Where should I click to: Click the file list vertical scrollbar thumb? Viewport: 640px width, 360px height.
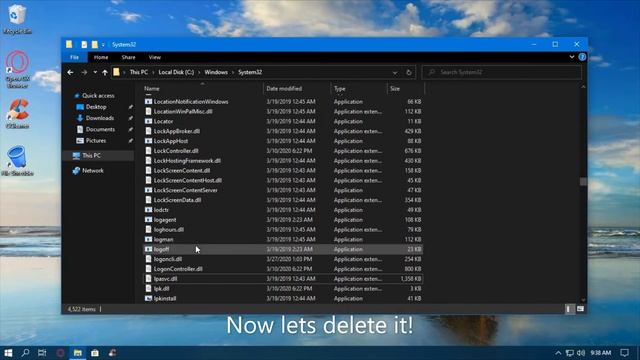583,182
